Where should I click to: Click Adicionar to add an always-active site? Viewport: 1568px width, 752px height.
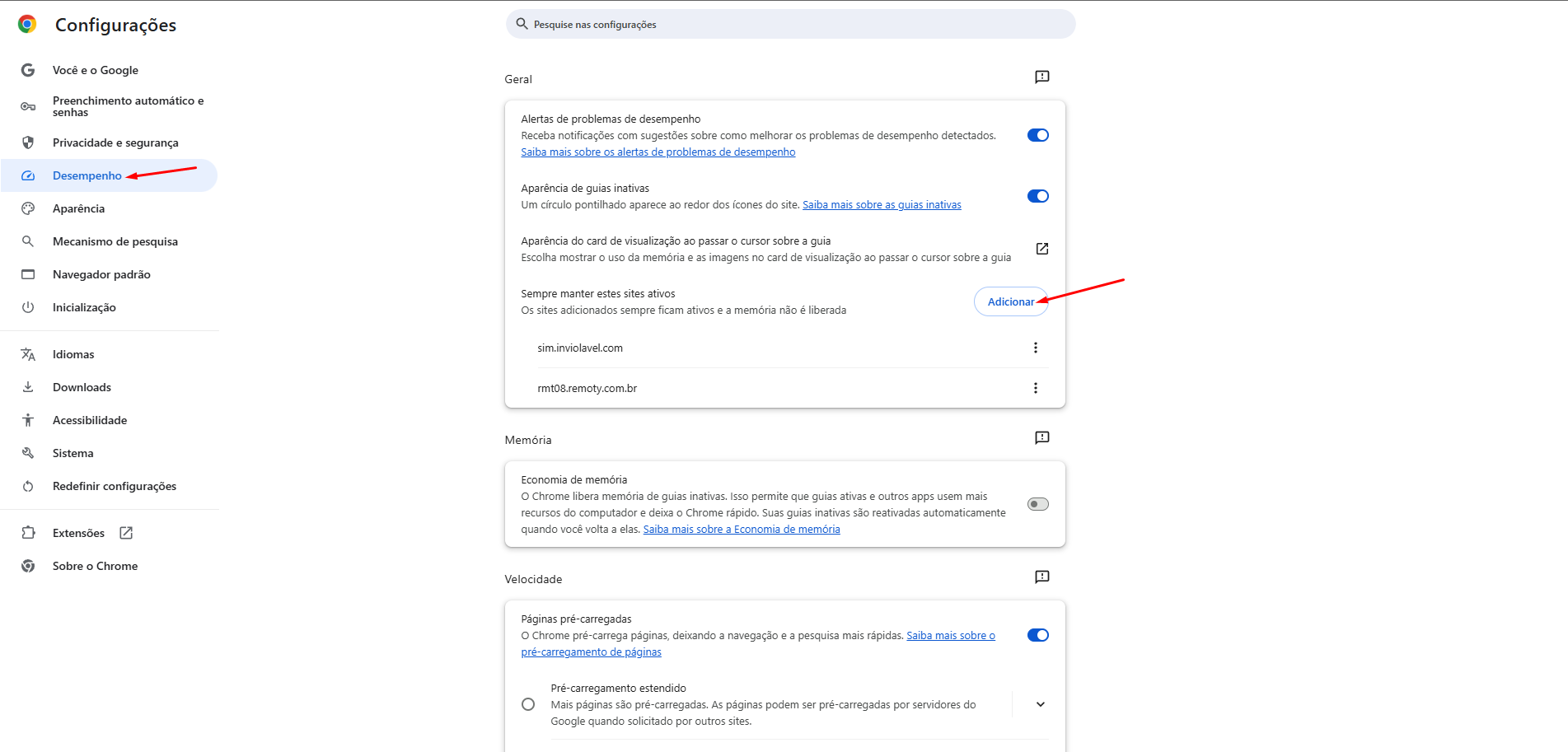point(1010,301)
